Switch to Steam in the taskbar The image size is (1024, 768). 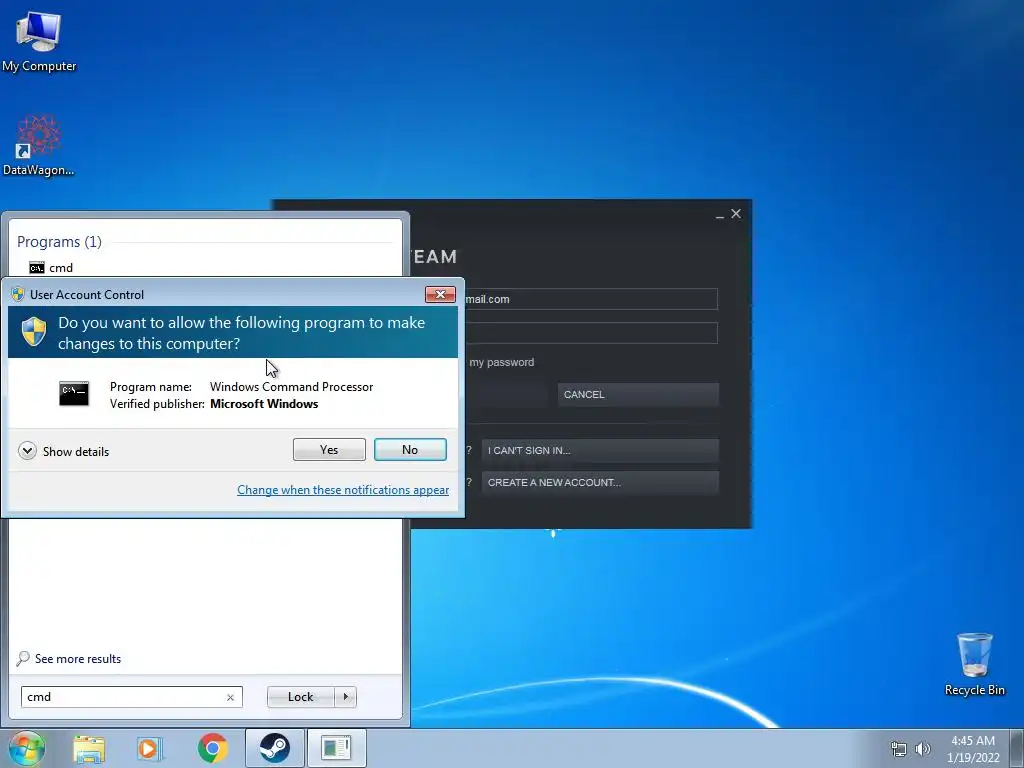point(274,748)
